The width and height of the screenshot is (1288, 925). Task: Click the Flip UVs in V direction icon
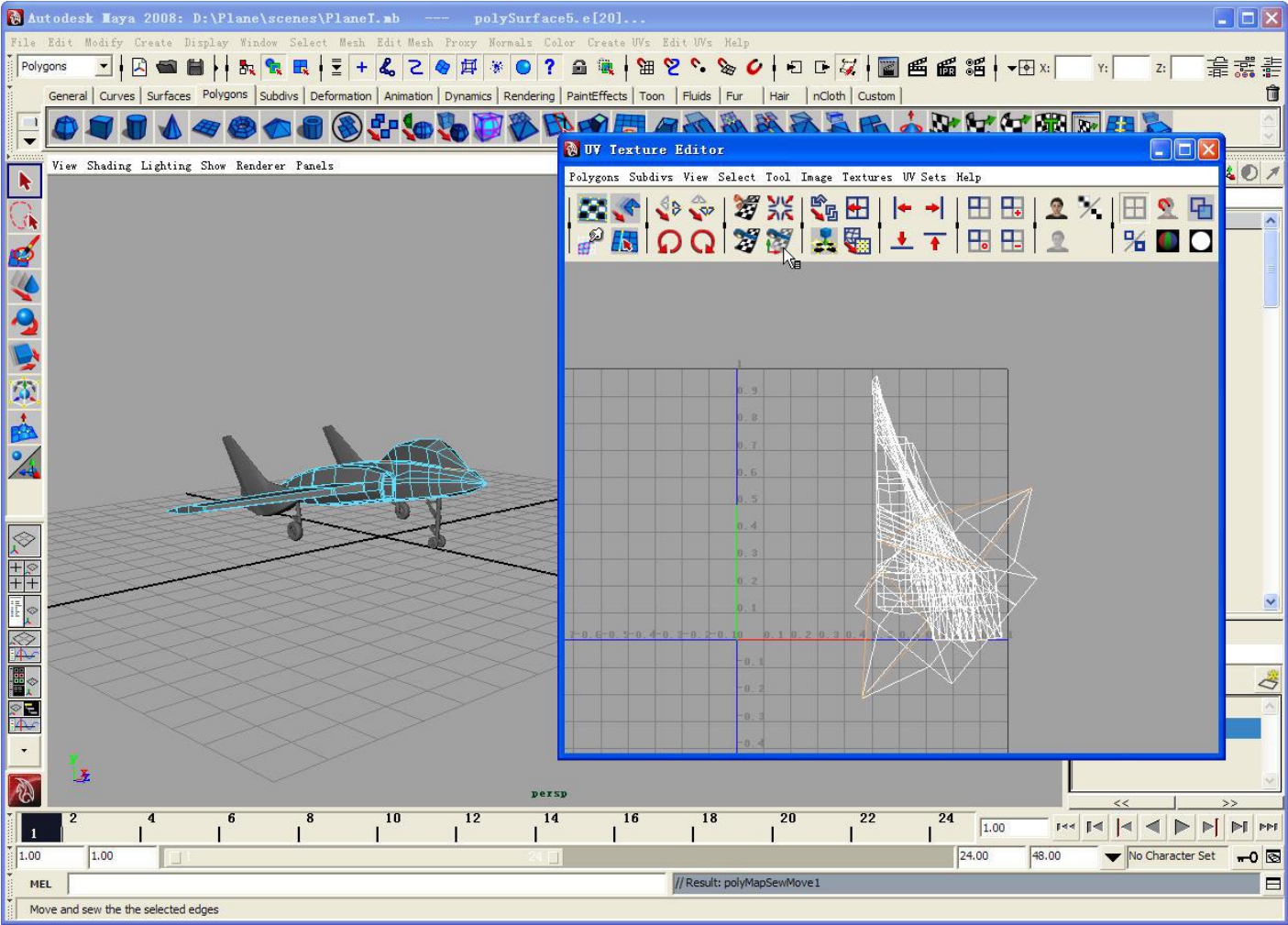[x=702, y=209]
